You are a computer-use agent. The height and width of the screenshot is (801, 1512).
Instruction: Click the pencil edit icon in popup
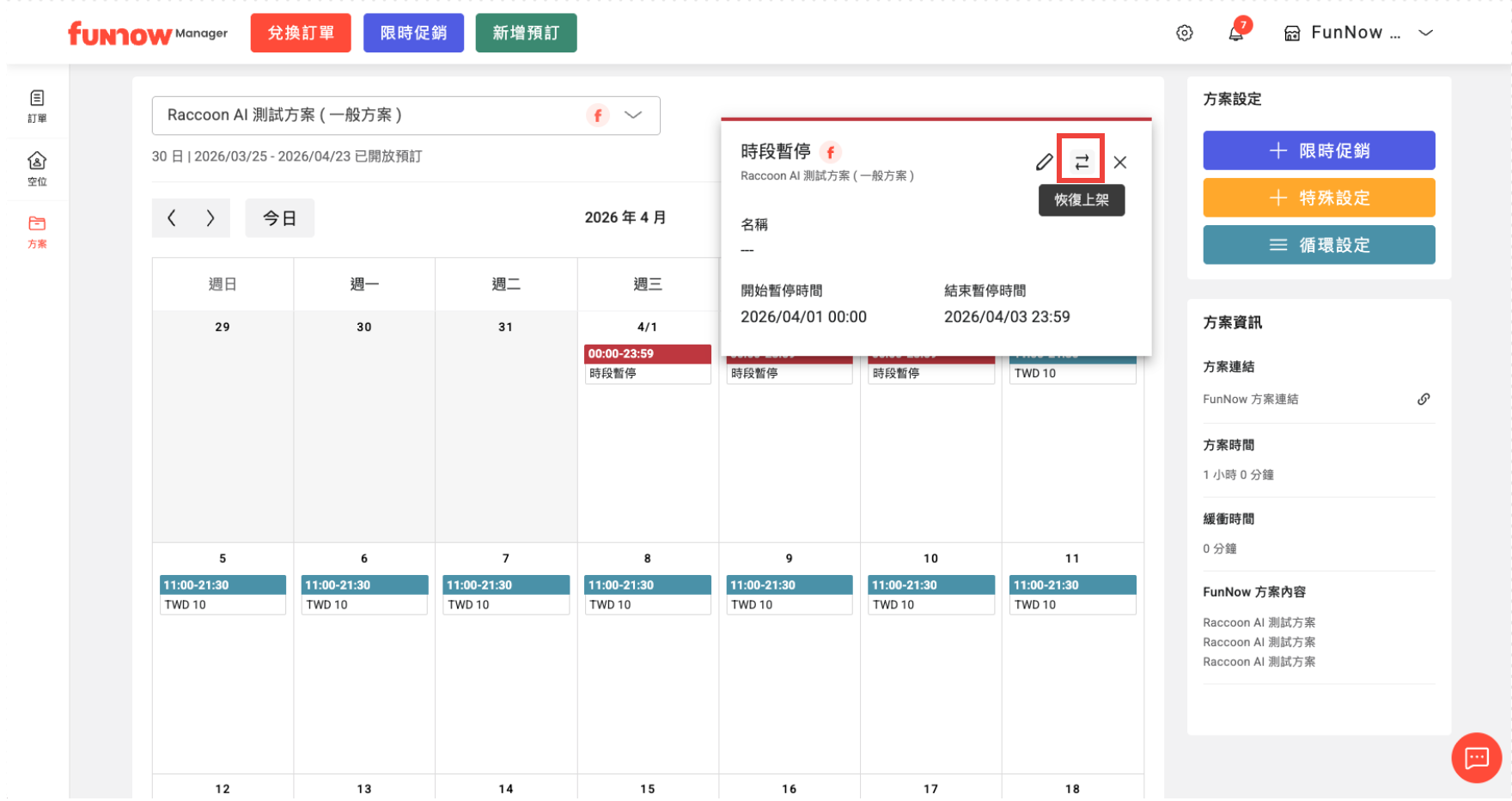coord(1044,162)
